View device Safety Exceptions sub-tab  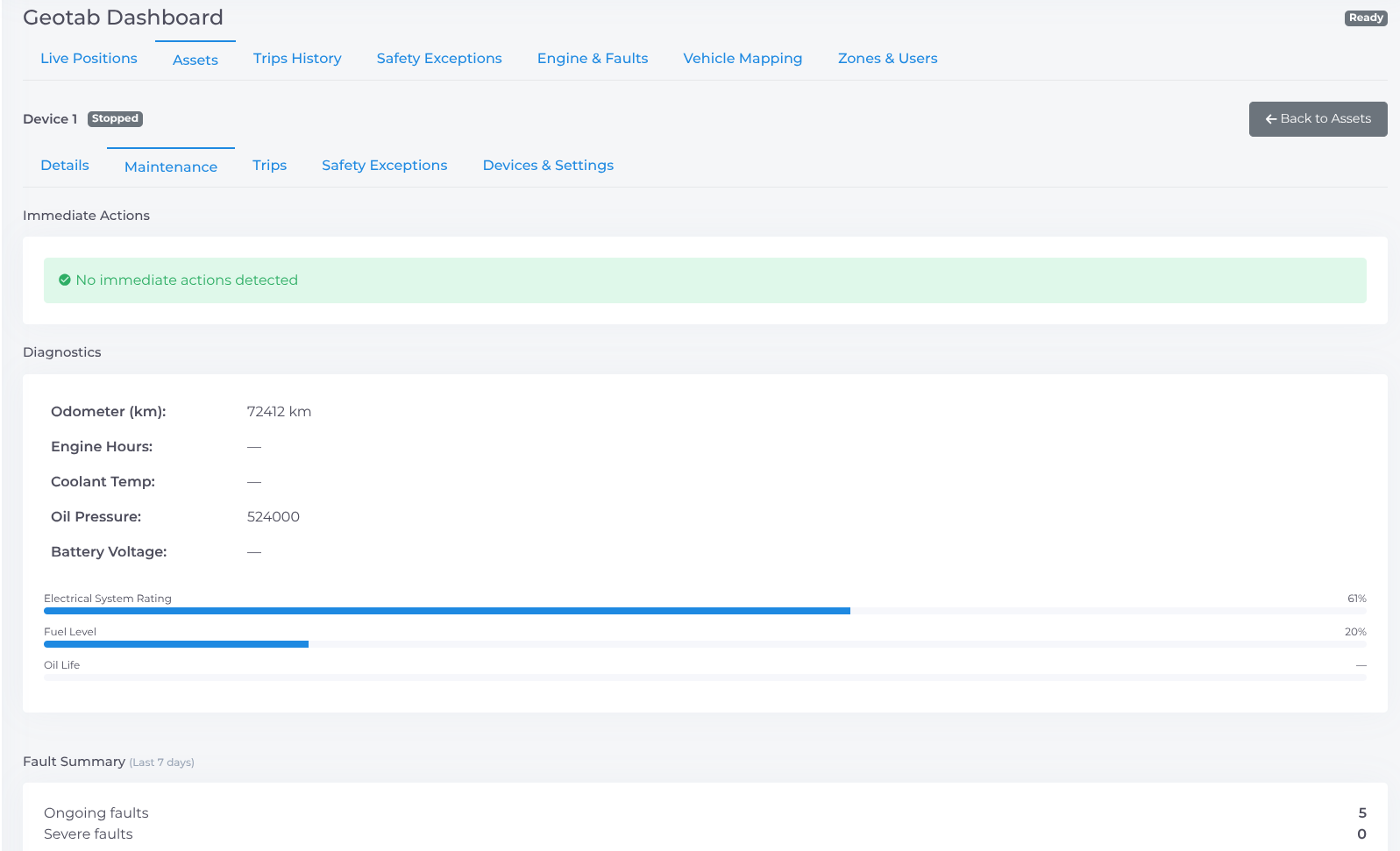tap(384, 166)
